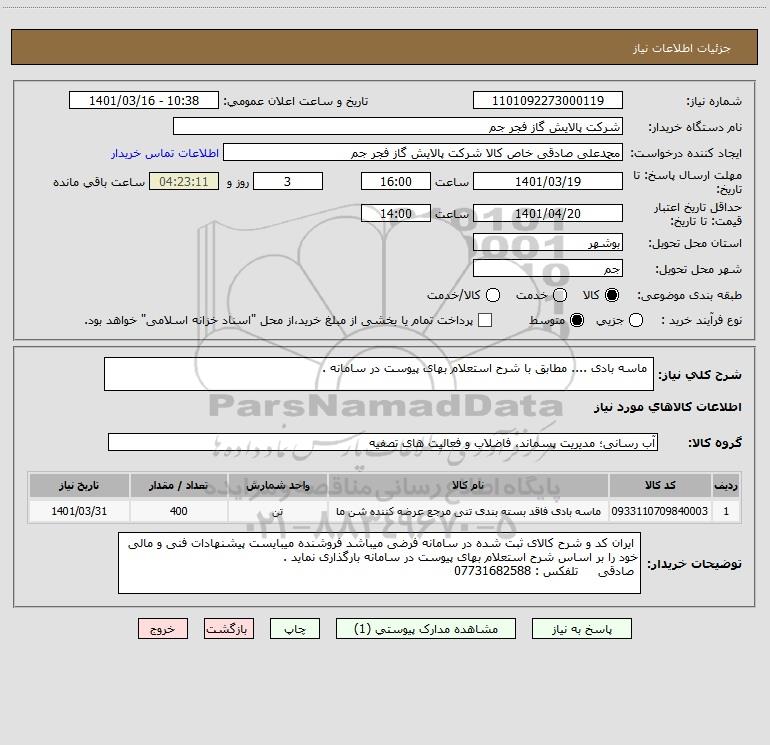
Task: Click delivery province field بوشهر
Action: [x=548, y=242]
